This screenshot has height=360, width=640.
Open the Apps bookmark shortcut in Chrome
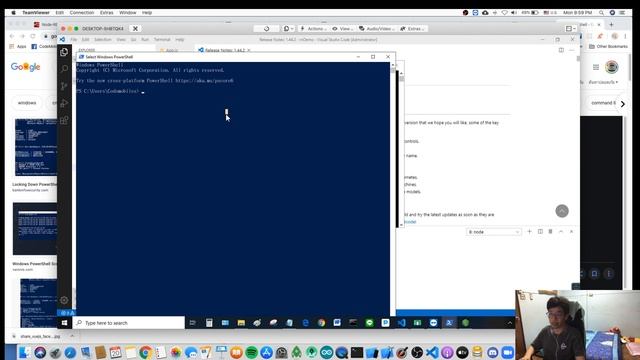tap(18, 47)
